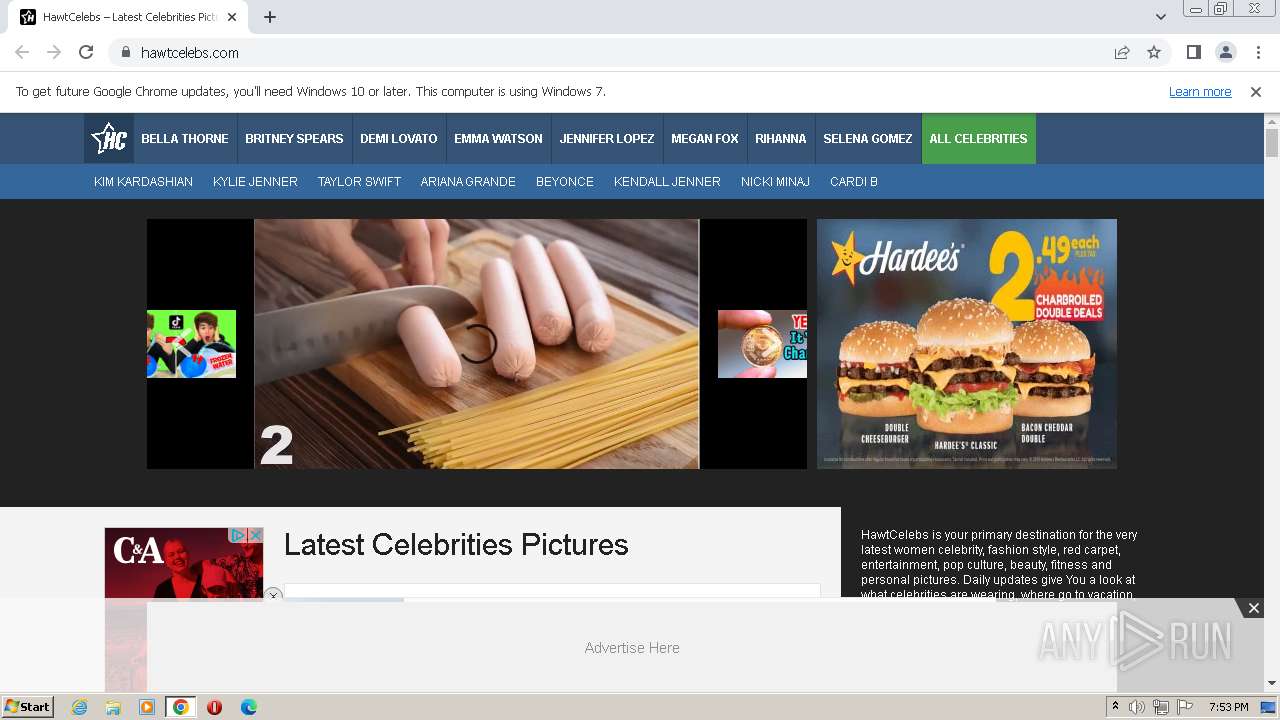The width and height of the screenshot is (1280, 720).
Task: Open Jennifer Lopez menu item
Action: (x=607, y=139)
